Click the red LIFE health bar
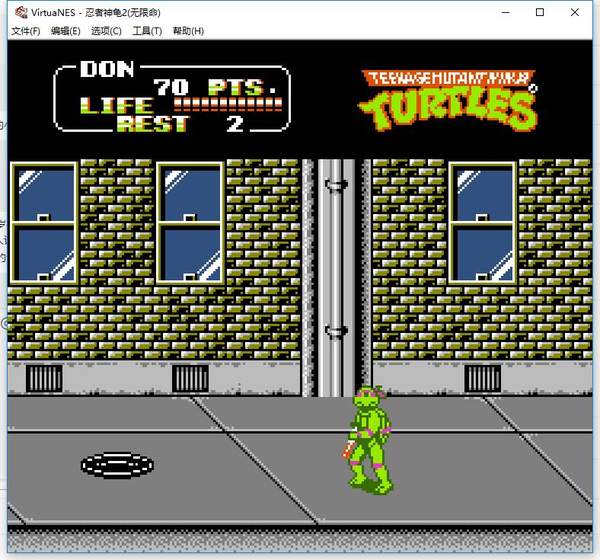The image size is (600, 560). pos(228,103)
